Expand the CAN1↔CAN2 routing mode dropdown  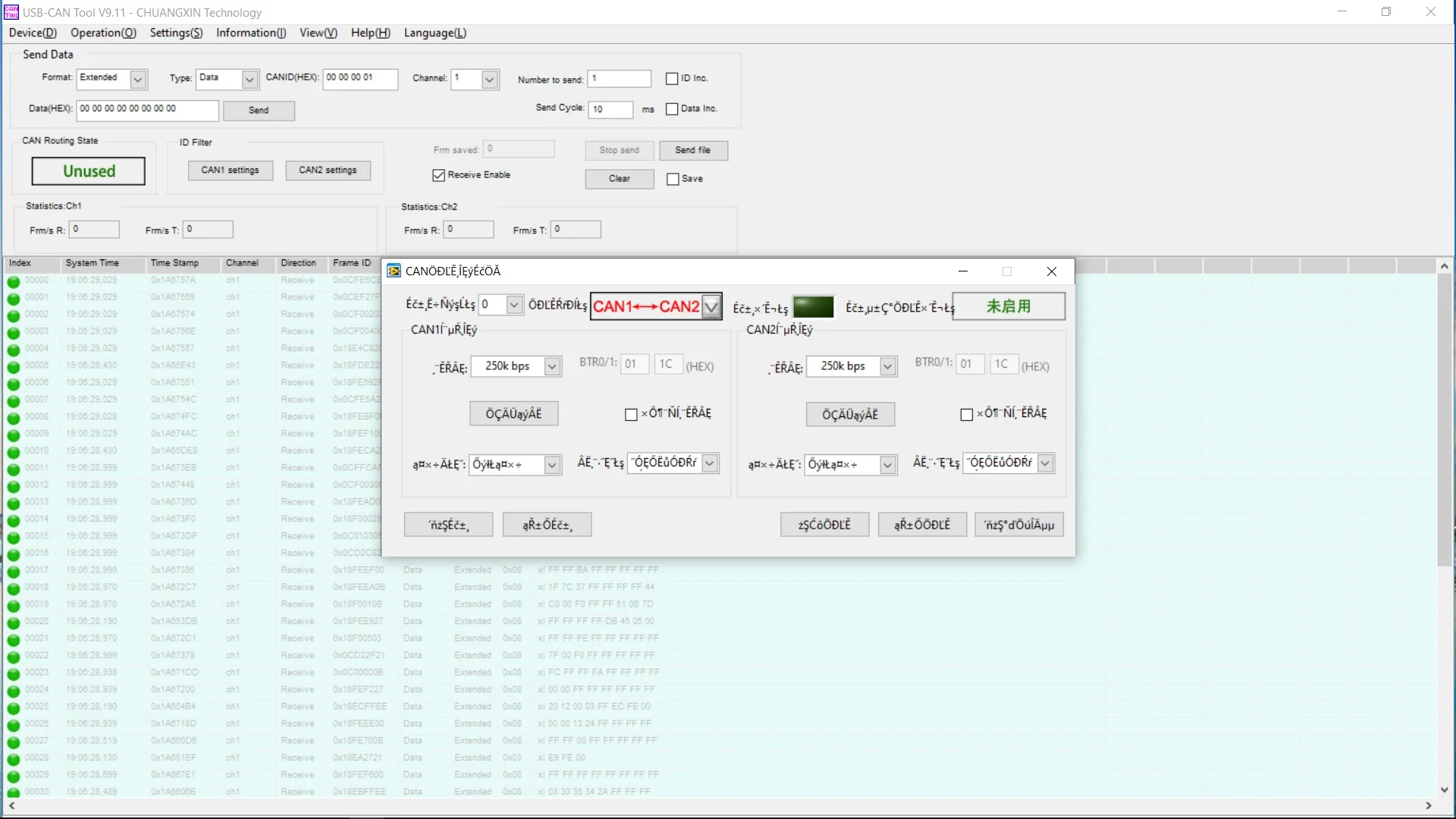click(x=711, y=307)
